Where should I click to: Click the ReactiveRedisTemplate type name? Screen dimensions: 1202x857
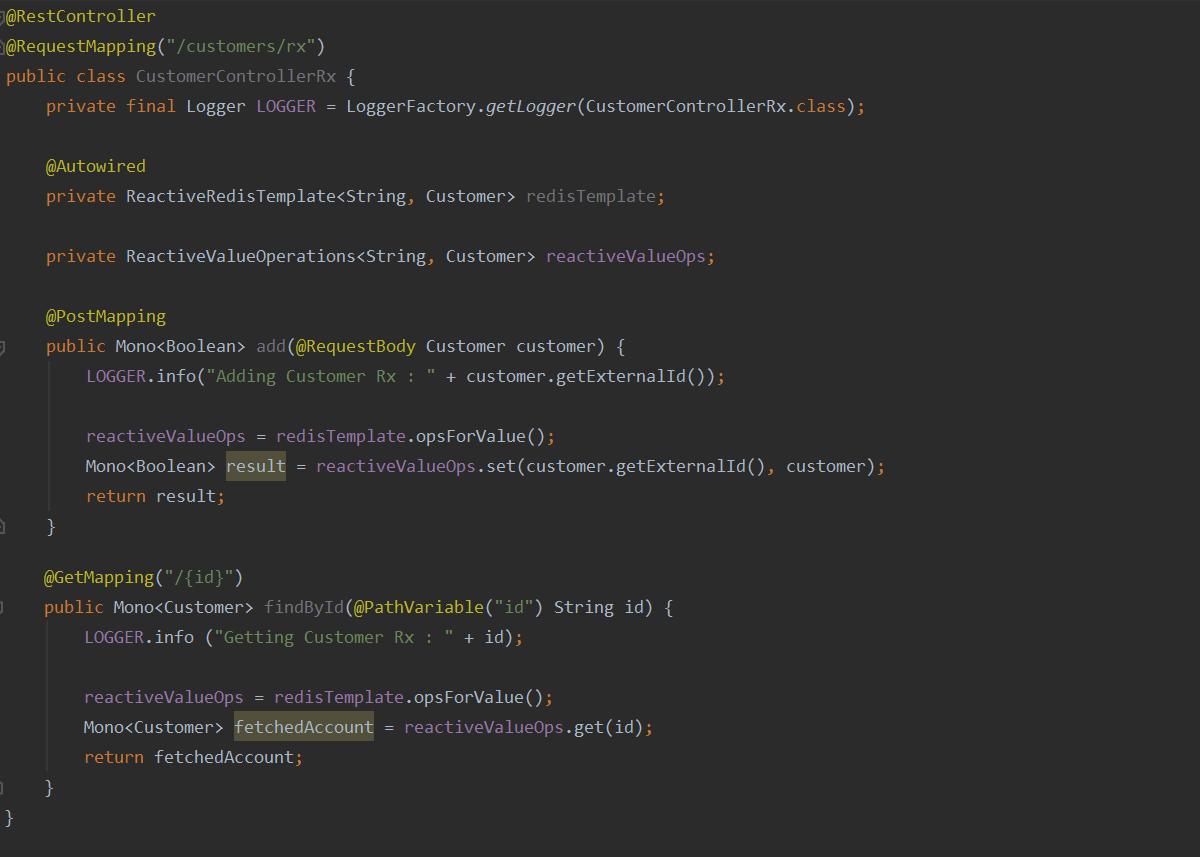(231, 196)
